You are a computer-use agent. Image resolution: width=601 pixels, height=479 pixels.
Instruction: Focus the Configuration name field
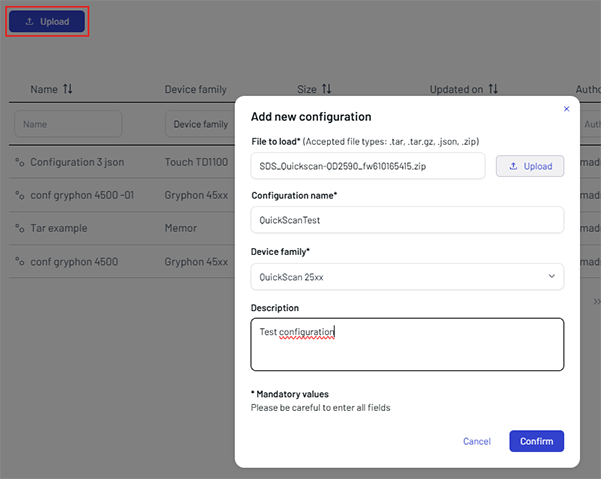(x=407, y=220)
